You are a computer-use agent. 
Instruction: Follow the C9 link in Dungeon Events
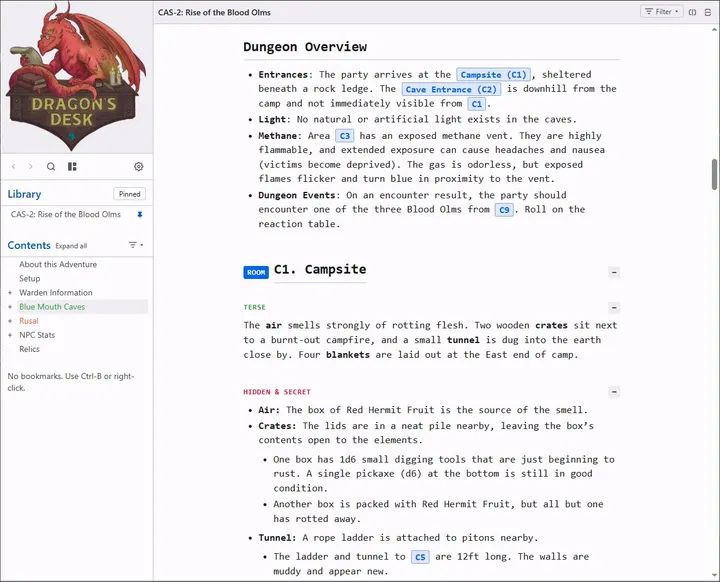[504, 210]
